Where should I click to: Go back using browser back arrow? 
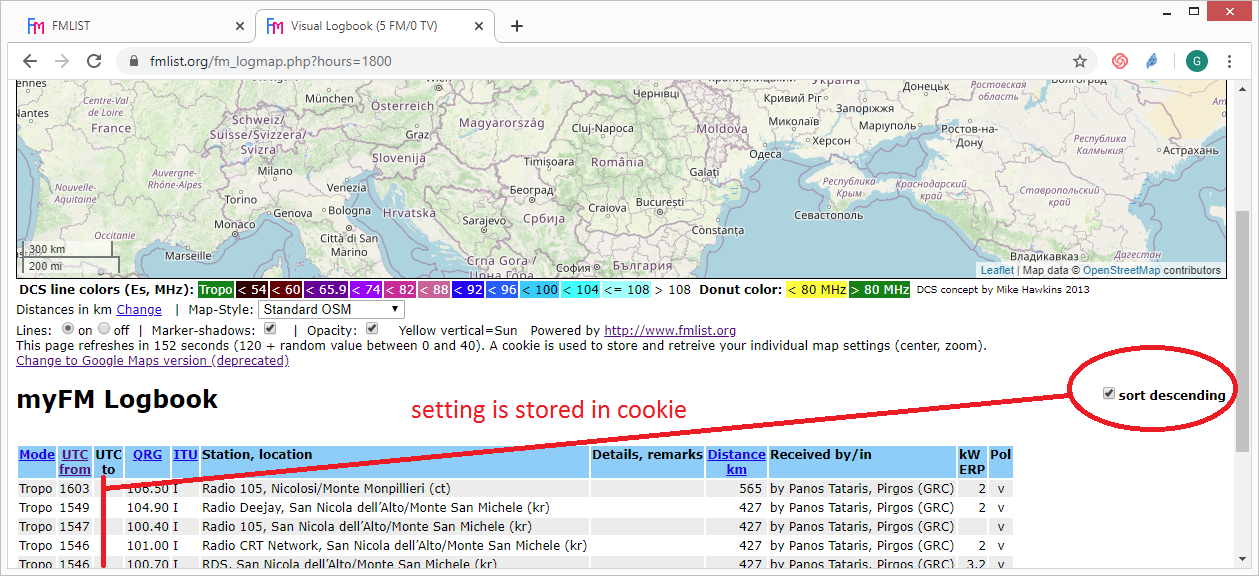click(30, 61)
